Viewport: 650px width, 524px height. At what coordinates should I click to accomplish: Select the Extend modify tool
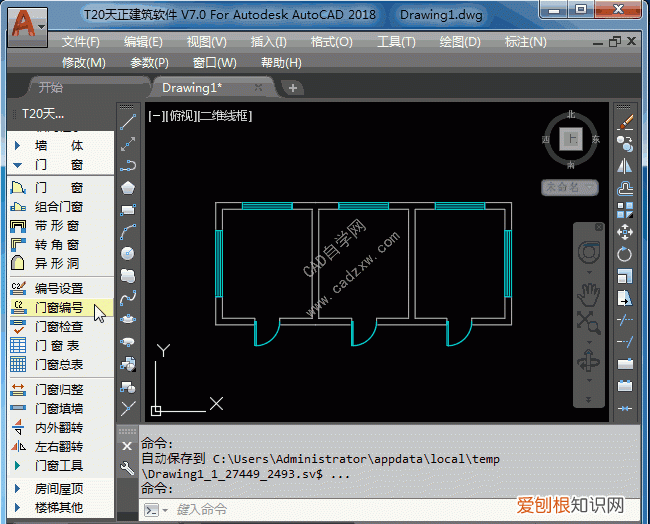(625, 342)
